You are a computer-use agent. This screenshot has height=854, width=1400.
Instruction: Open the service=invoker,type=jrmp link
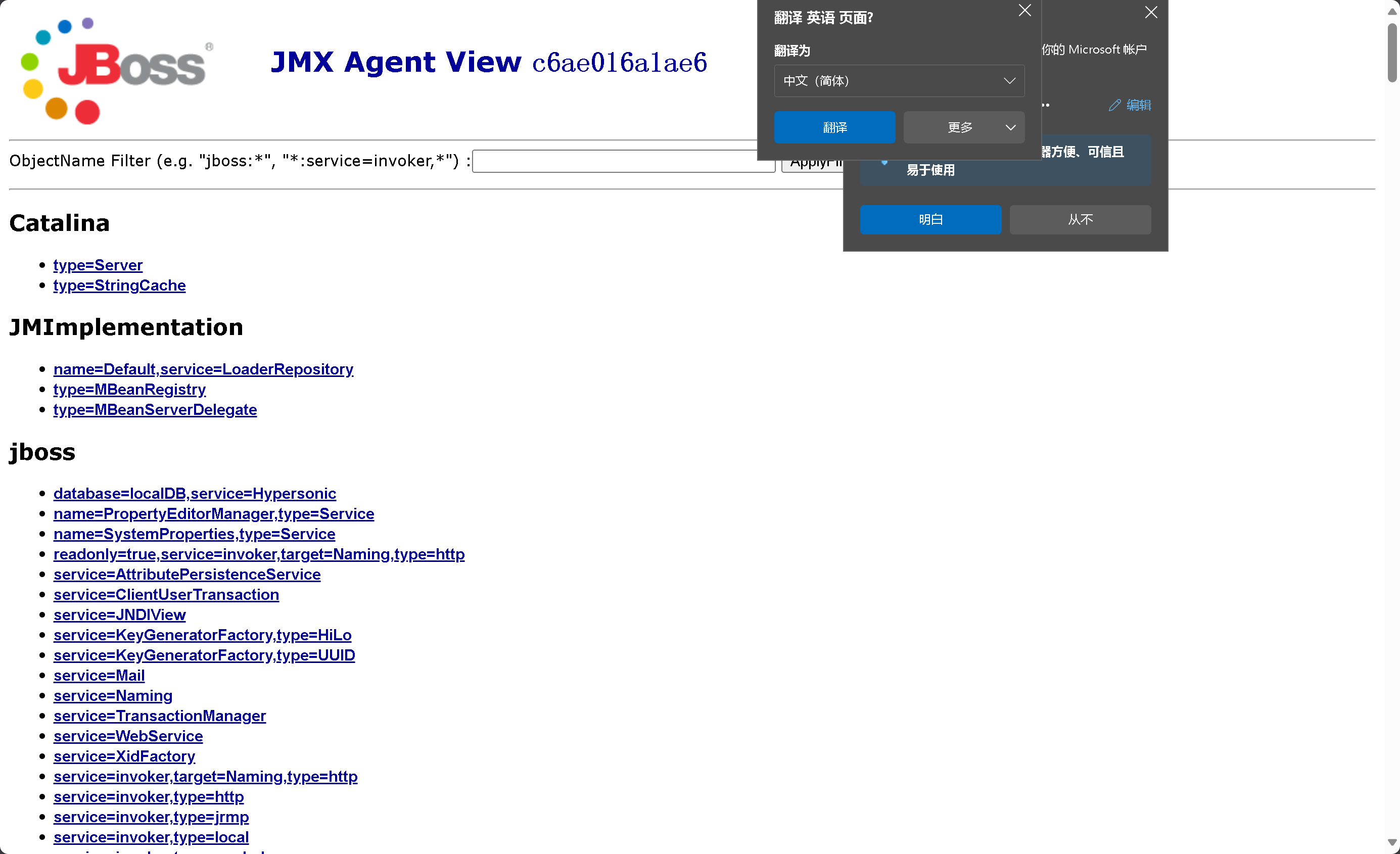[151, 817]
